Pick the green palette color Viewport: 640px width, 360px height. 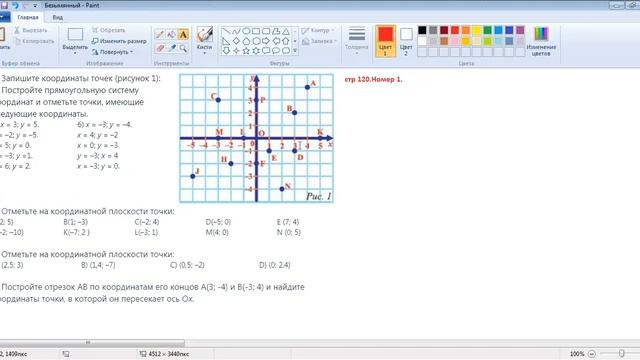(x=488, y=30)
